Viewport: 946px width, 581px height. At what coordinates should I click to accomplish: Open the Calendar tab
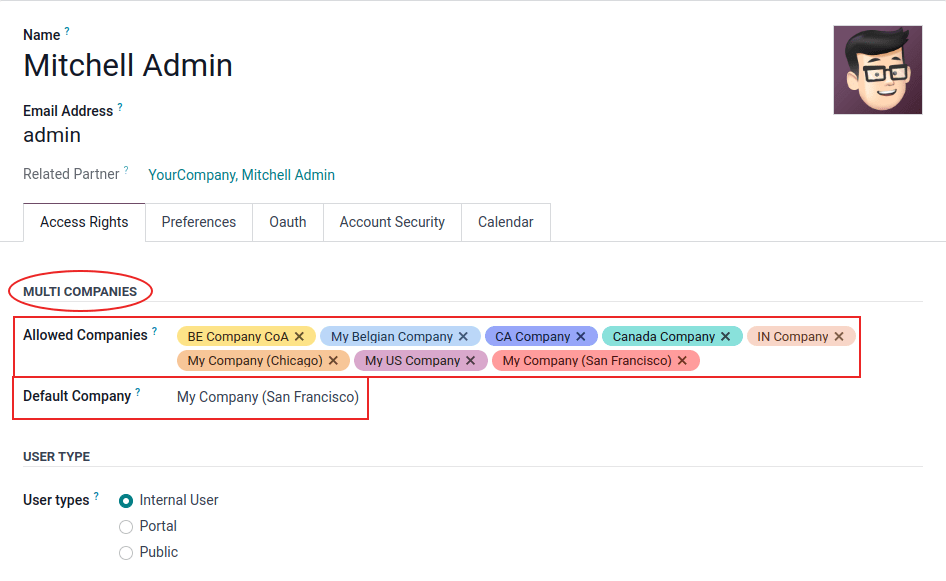point(505,222)
